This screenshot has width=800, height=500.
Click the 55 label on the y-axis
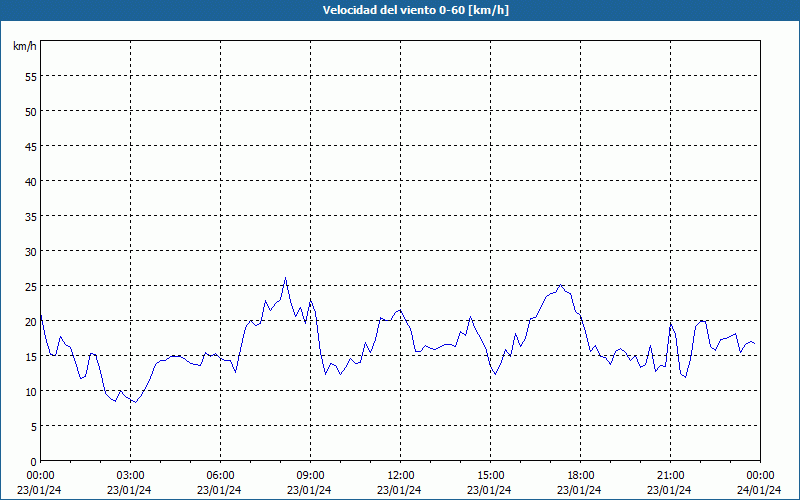point(31,77)
